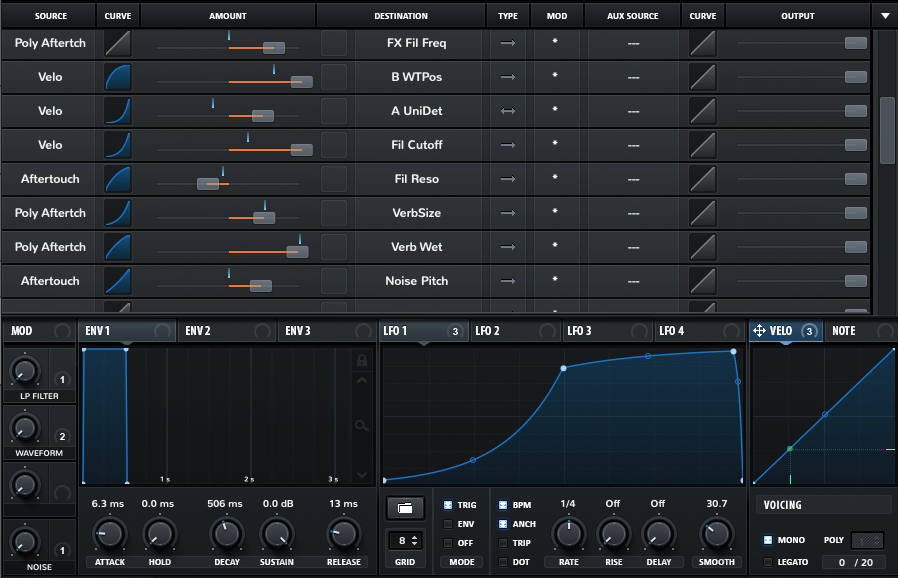Click the LP FILTER macro label
The height and width of the screenshot is (578, 898).
[x=39, y=396]
